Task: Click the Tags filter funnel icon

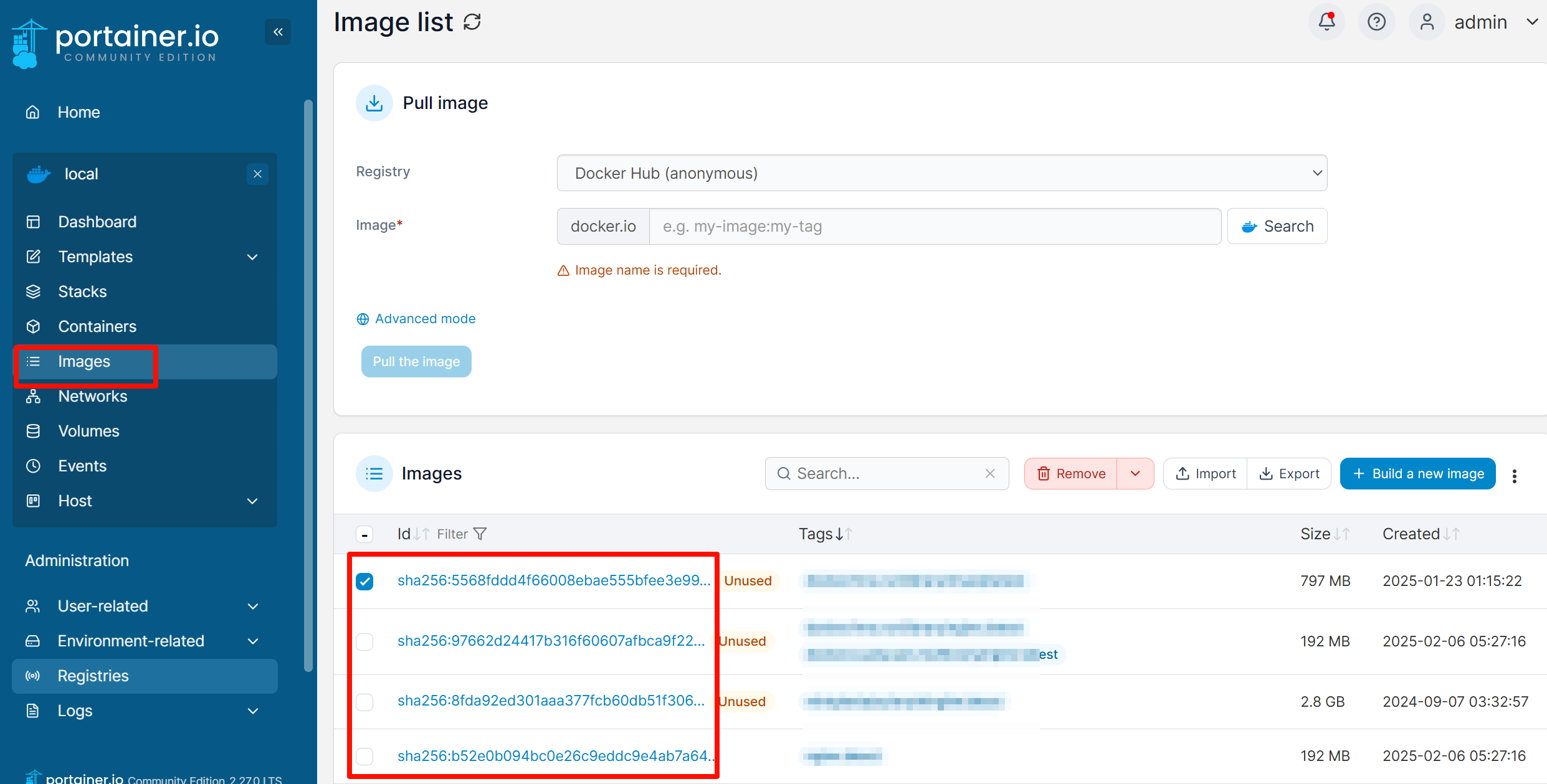Action: tap(480, 534)
